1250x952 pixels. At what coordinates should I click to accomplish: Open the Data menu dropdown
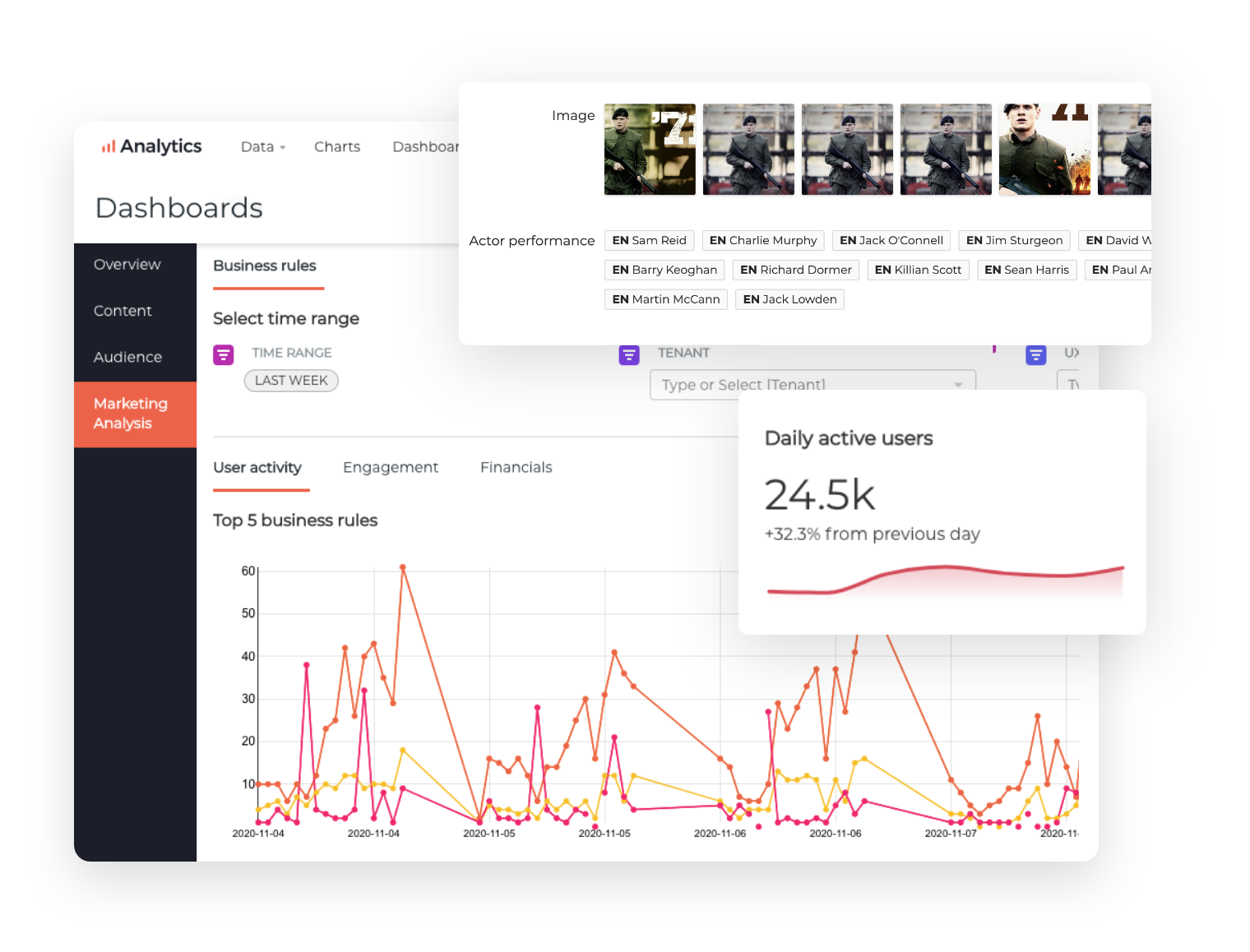[262, 147]
